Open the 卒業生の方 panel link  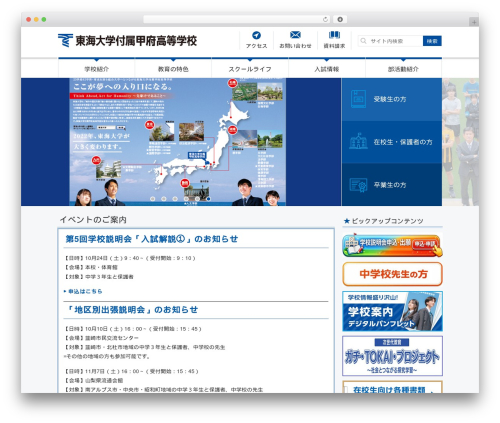[x=392, y=185]
